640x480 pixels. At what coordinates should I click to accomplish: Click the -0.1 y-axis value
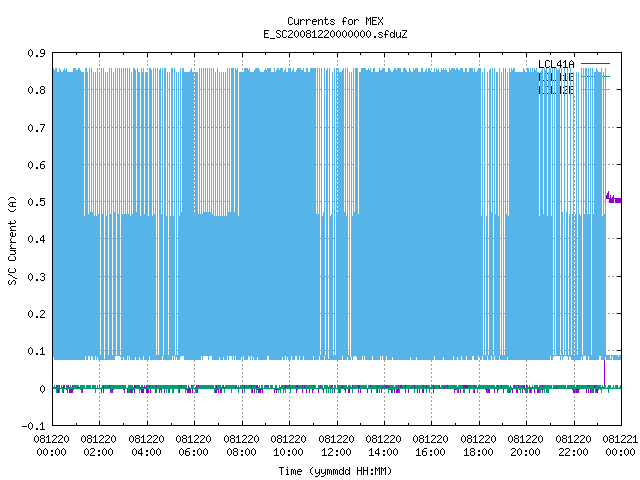pyautogui.click(x=33, y=426)
